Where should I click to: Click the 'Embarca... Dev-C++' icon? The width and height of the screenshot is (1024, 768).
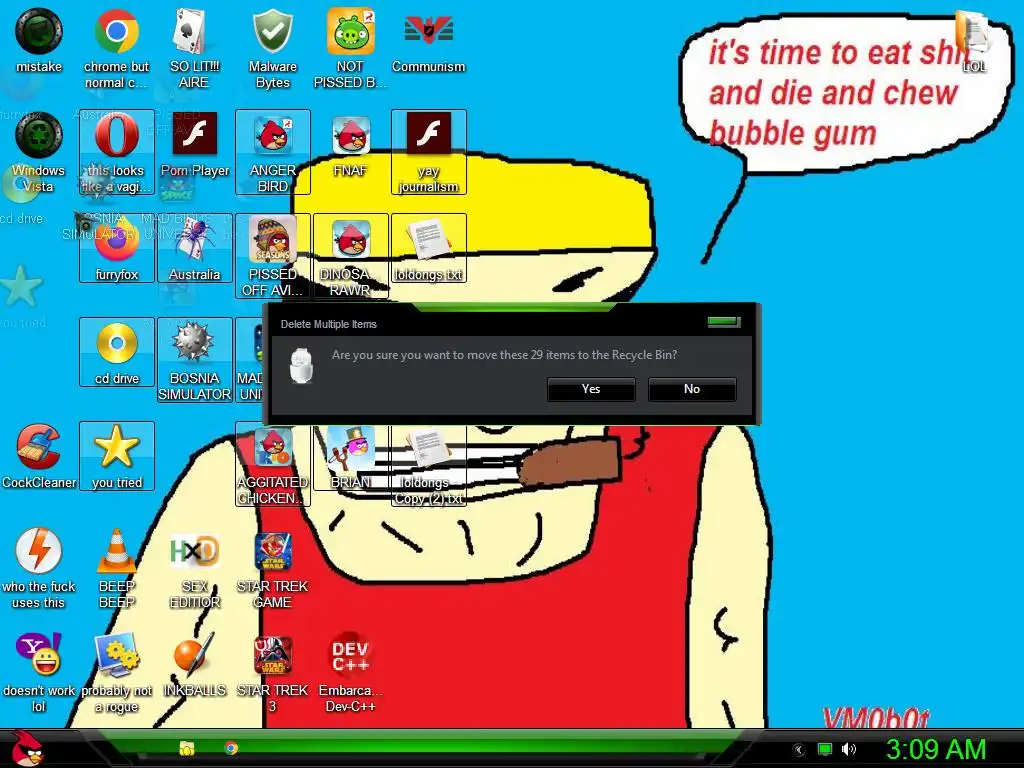pyautogui.click(x=351, y=673)
